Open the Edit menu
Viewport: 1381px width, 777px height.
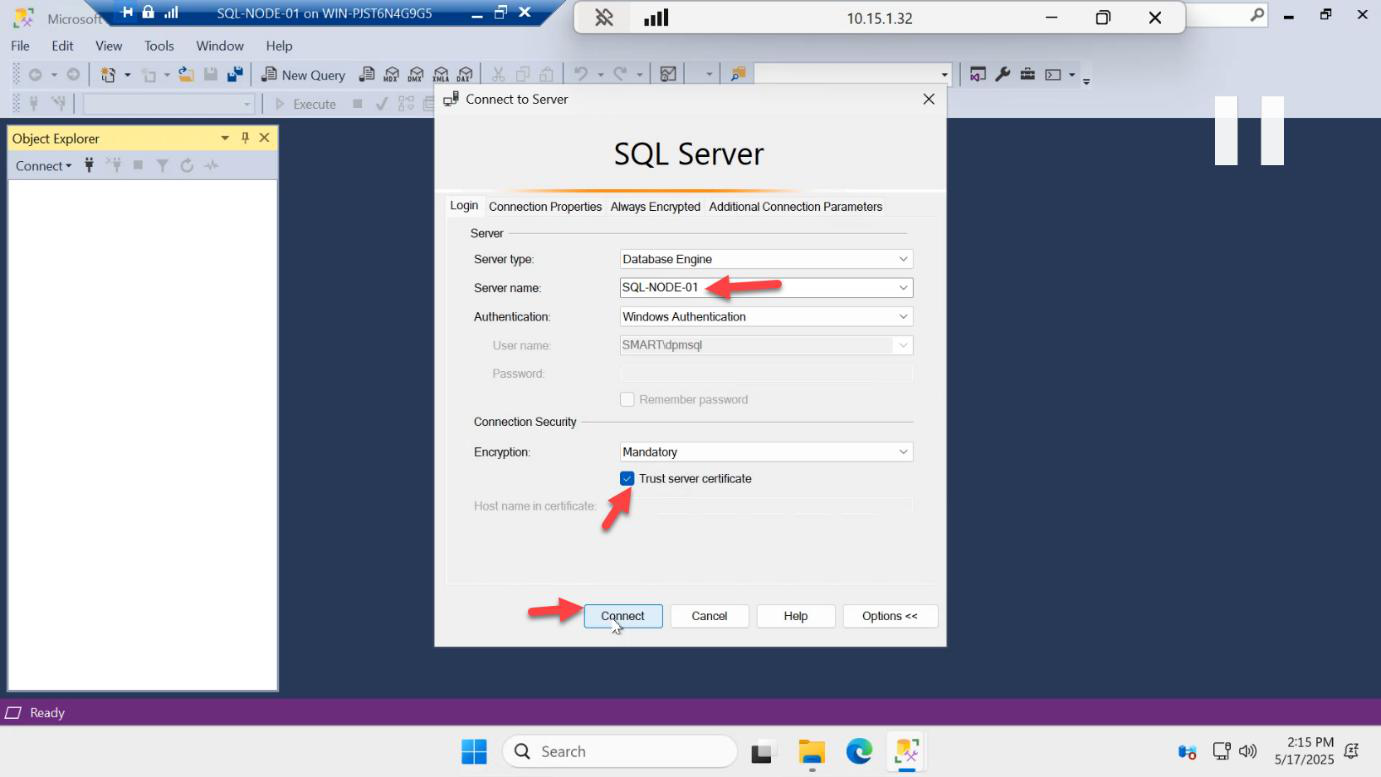62,46
